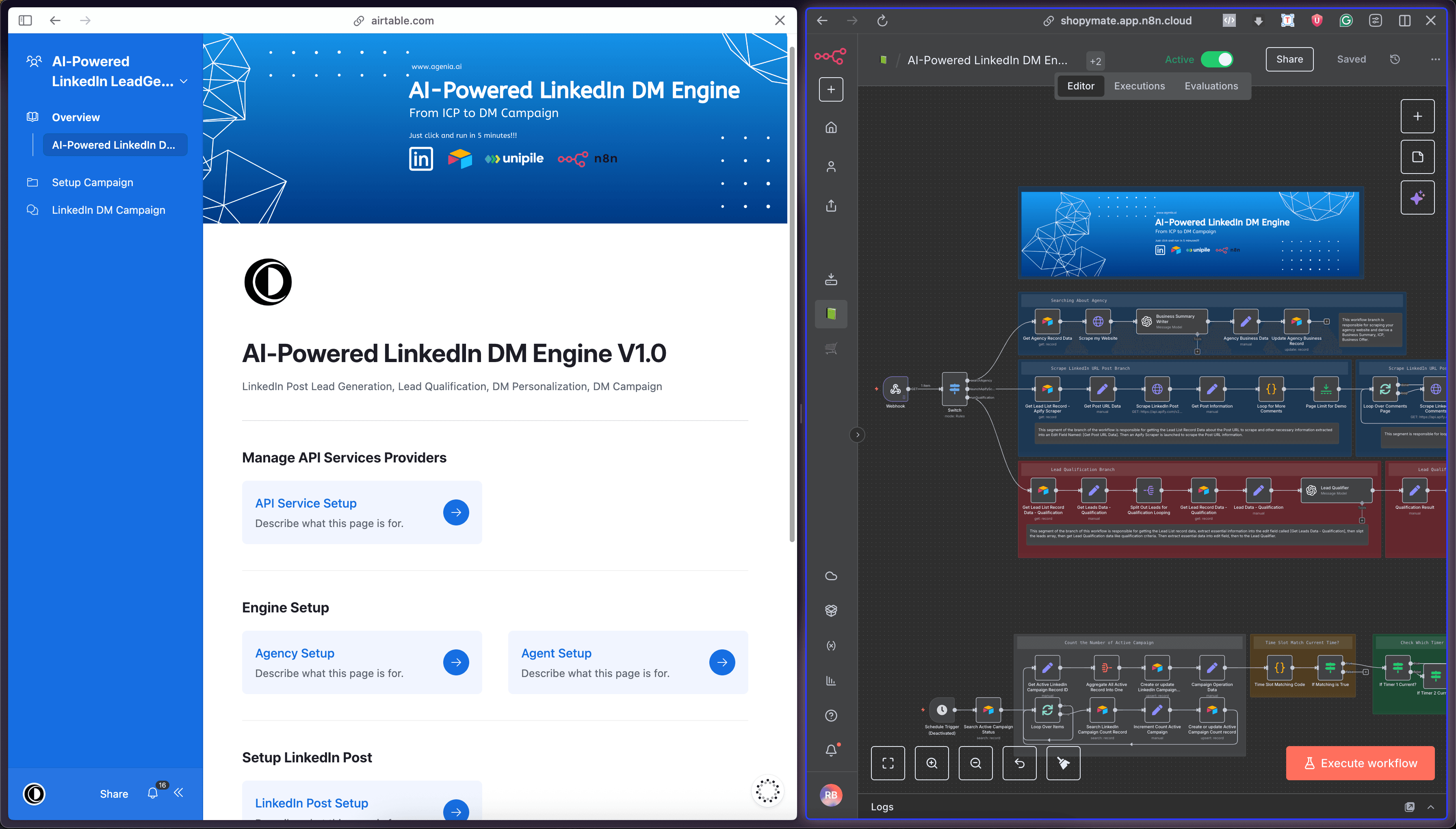Open workflow version history clock icon

(1395, 59)
